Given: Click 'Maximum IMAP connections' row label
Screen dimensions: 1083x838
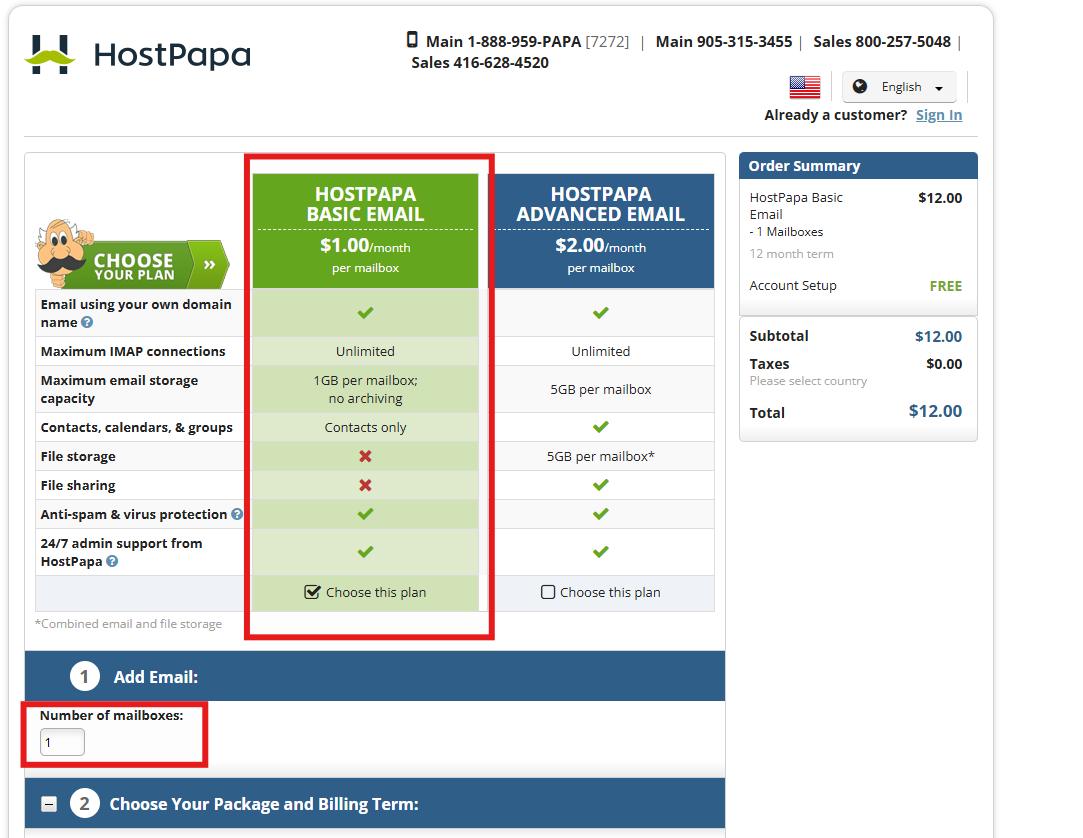Looking at the screenshot, I should tap(133, 351).
